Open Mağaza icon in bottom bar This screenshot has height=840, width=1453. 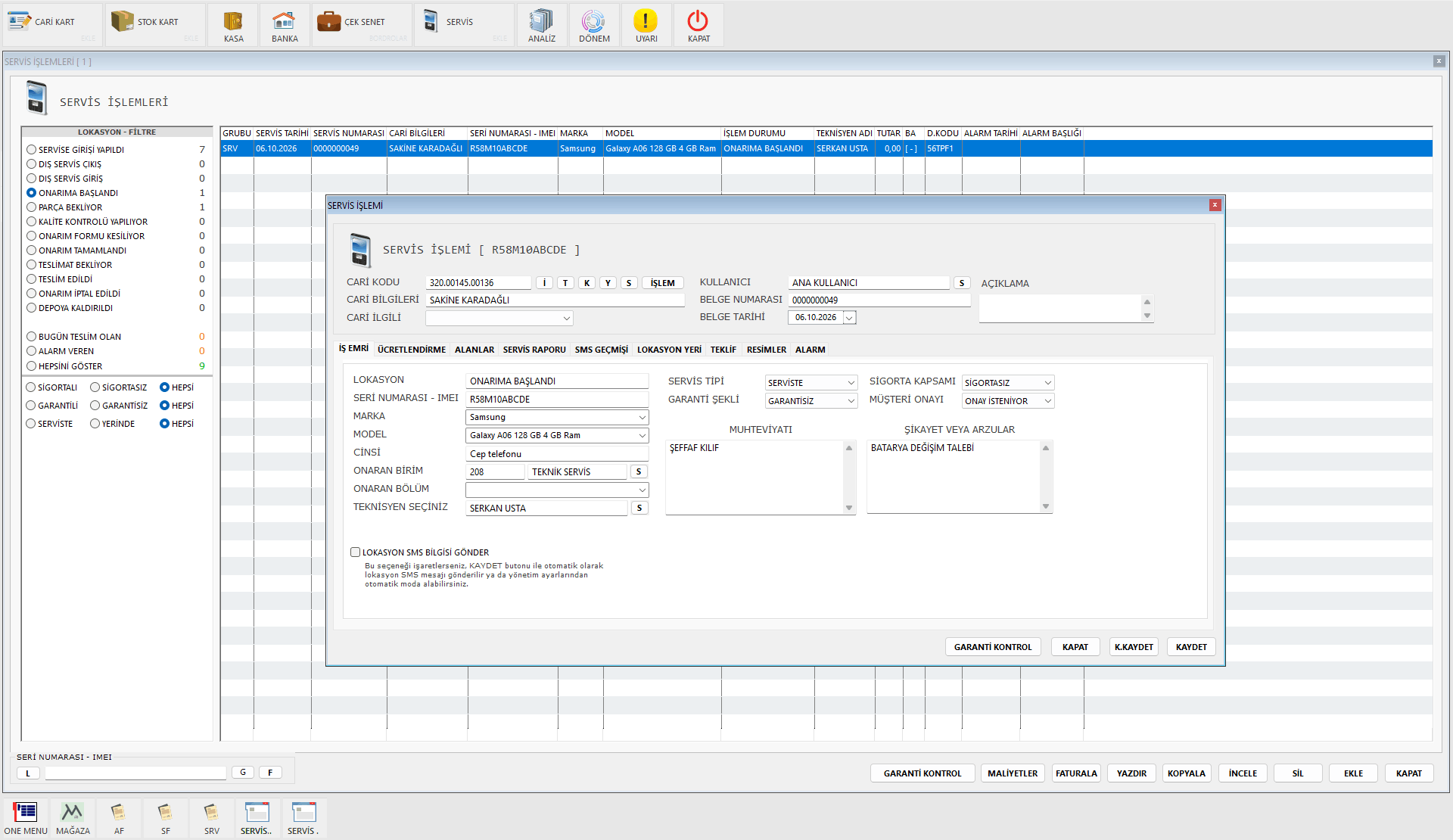[73, 818]
